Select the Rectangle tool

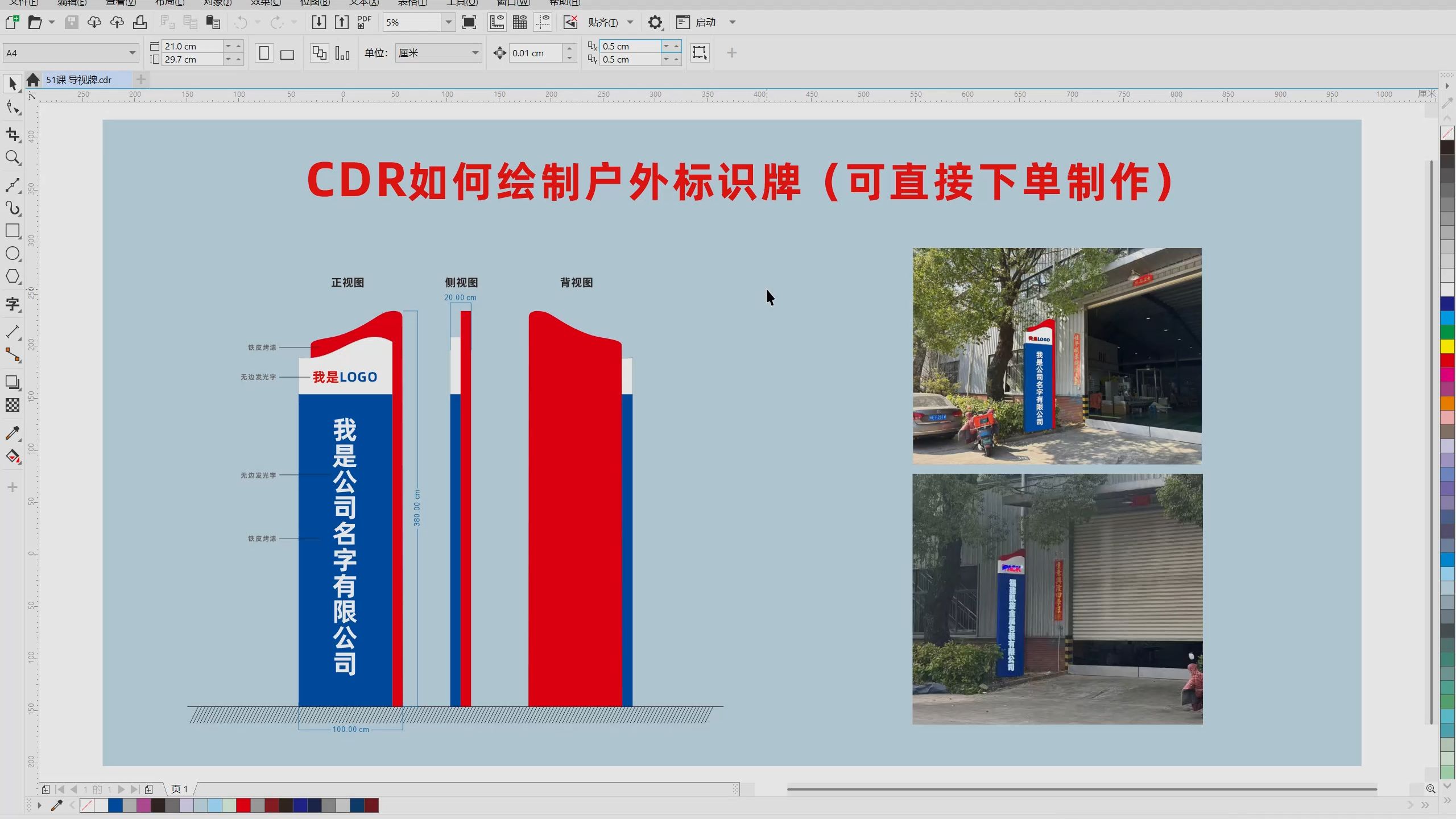[13, 231]
